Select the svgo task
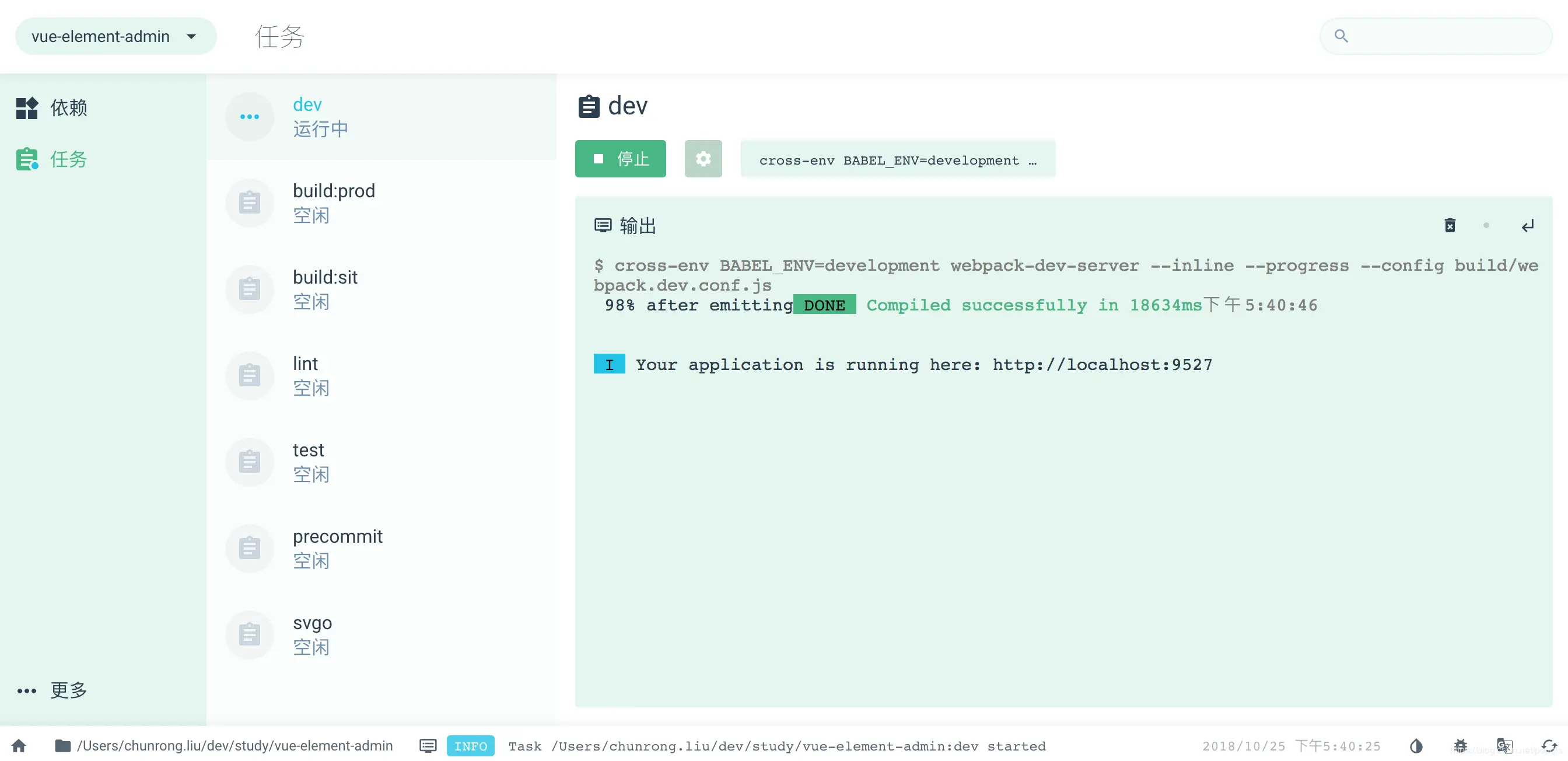1568x761 pixels. [x=312, y=634]
